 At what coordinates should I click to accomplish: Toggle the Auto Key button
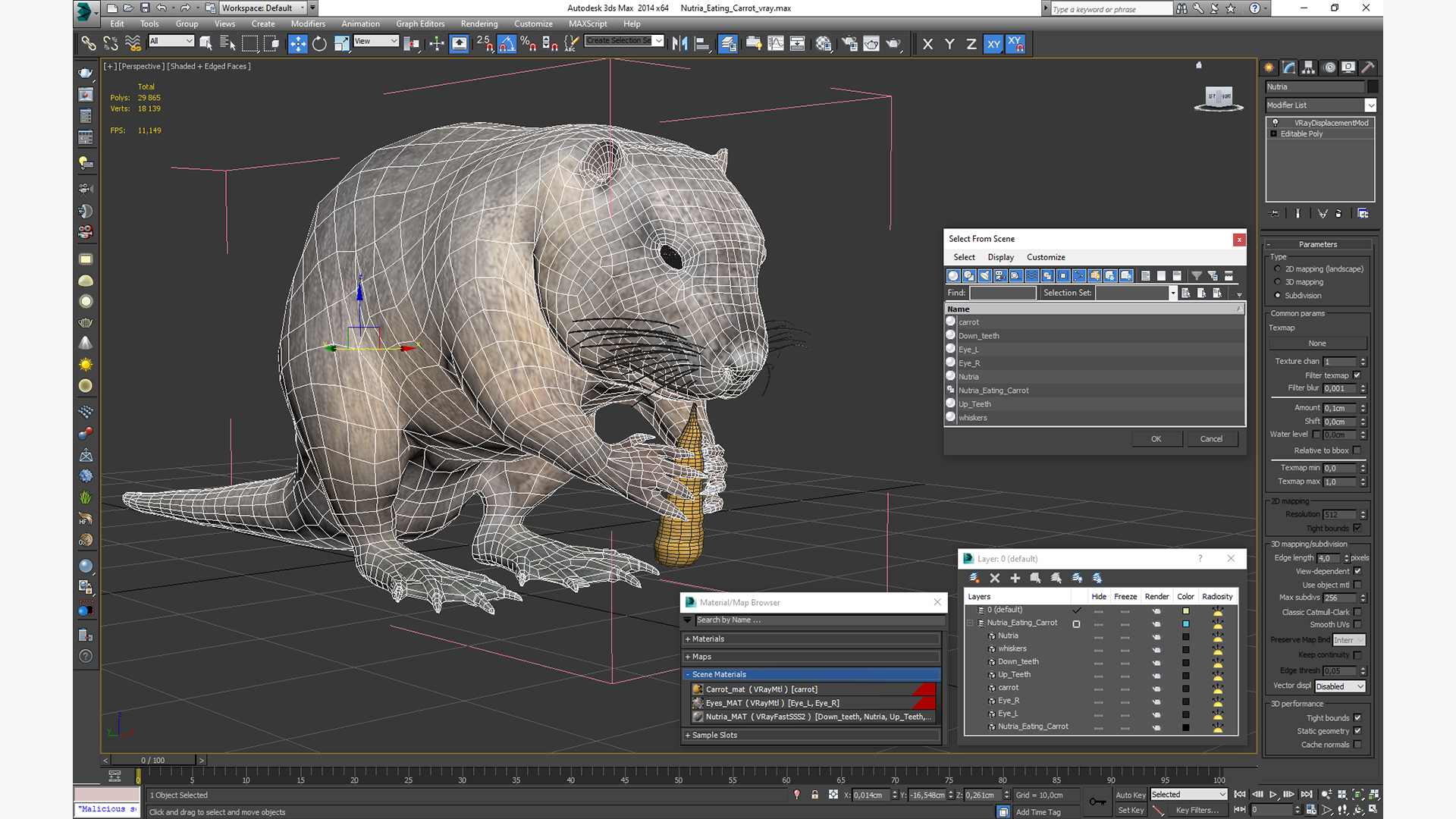pyautogui.click(x=1131, y=795)
